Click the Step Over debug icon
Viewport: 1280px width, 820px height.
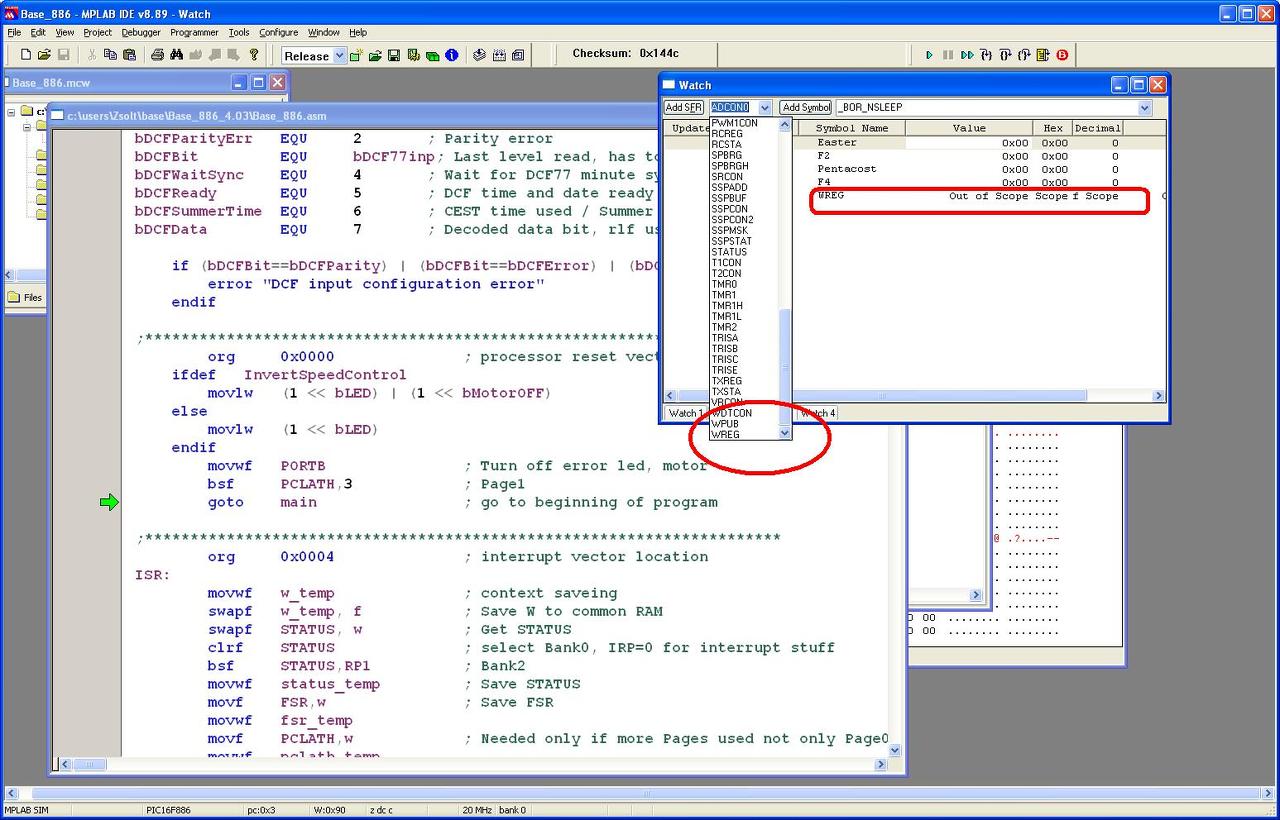tap(1005, 55)
